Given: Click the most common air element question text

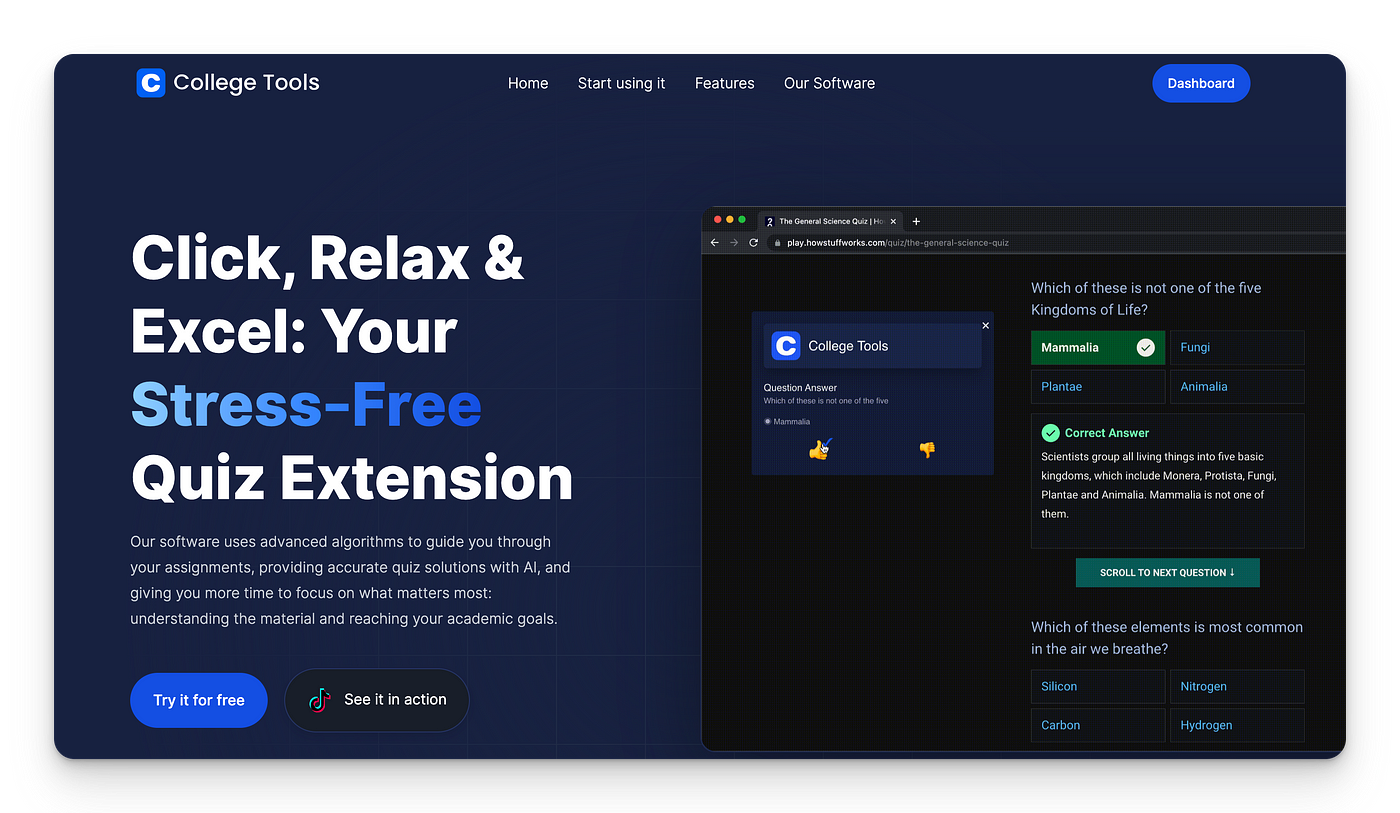Looking at the screenshot, I should pyautogui.click(x=1167, y=638).
